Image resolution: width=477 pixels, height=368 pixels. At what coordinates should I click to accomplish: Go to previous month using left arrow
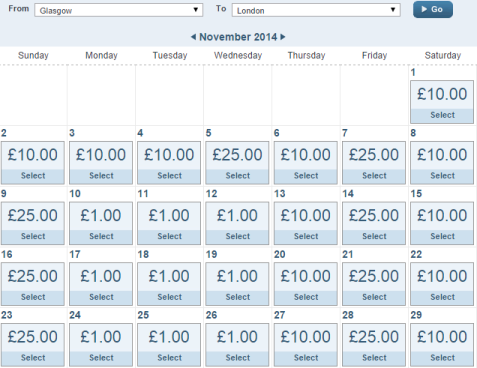[193, 37]
